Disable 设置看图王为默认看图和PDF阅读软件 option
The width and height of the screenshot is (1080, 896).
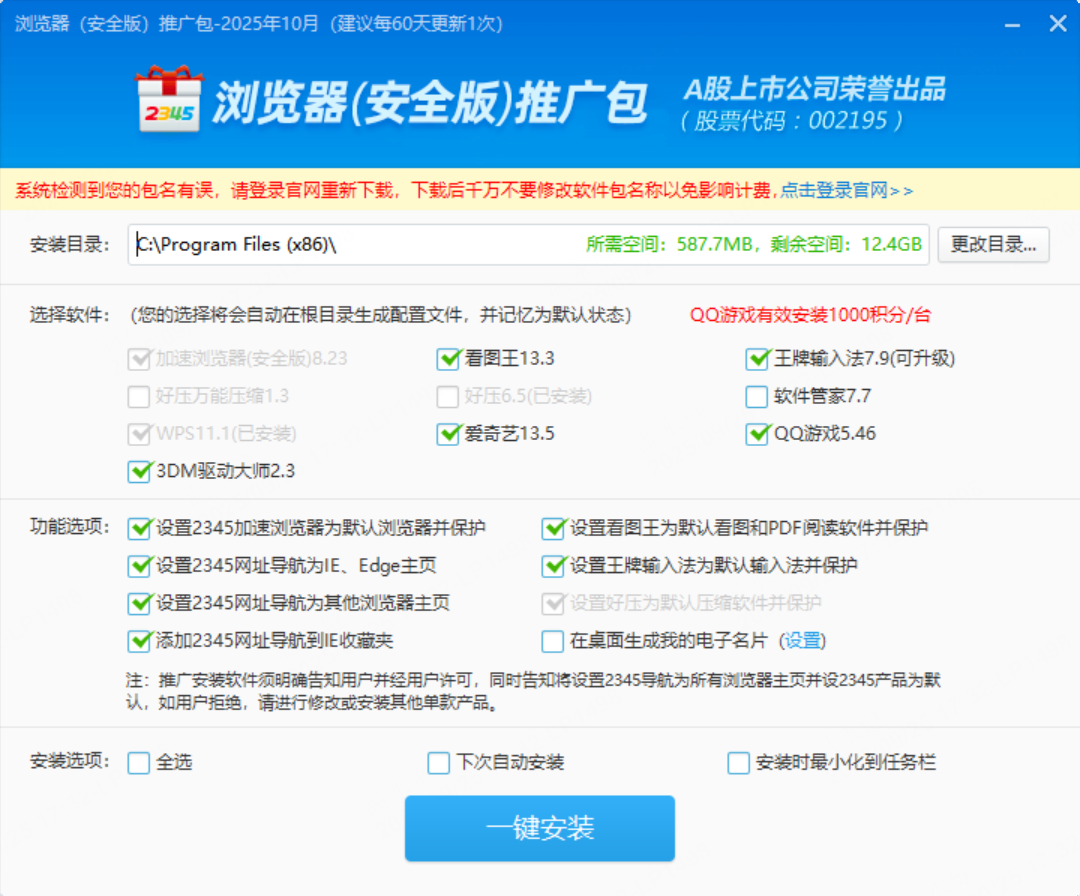tap(553, 528)
